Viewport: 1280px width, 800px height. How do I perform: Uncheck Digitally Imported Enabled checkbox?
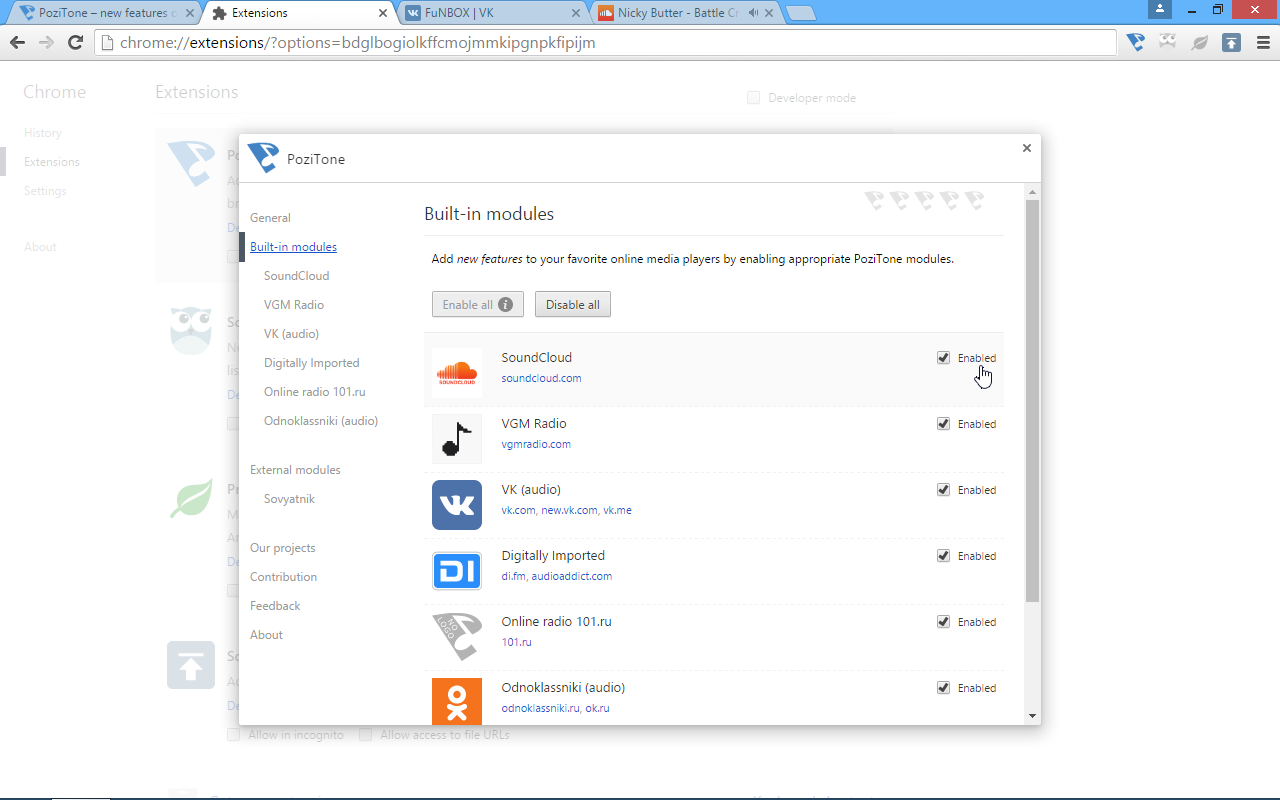pos(943,555)
